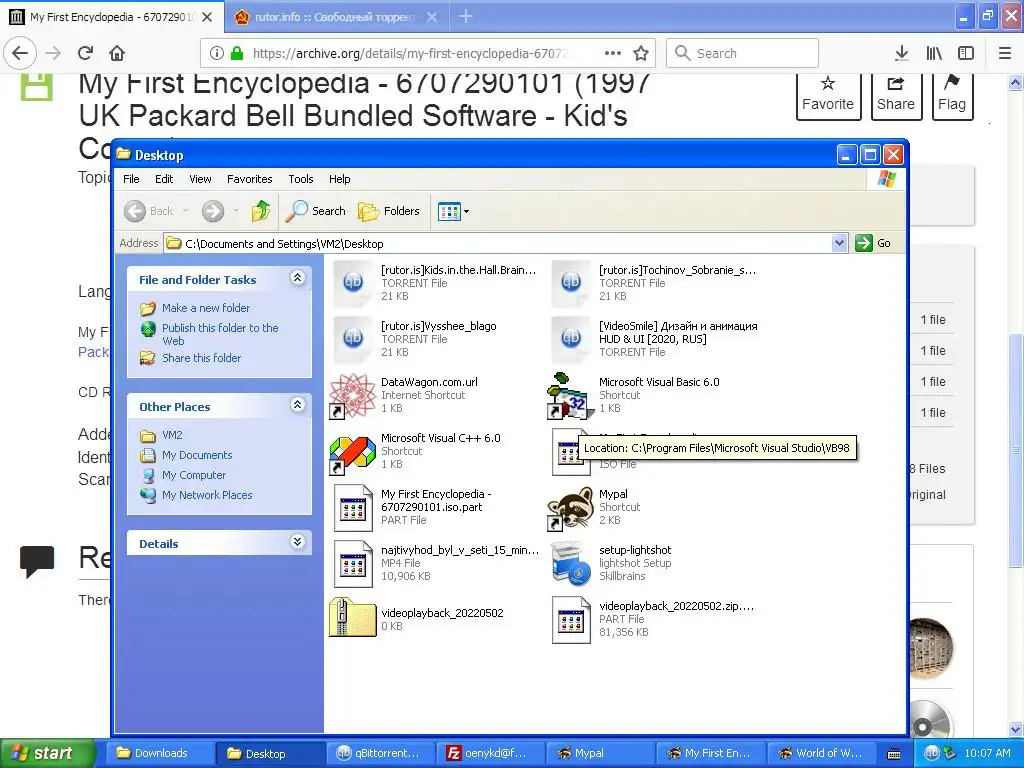
Task: Click the browser page vertical scrollbar
Action: tap(1016, 451)
